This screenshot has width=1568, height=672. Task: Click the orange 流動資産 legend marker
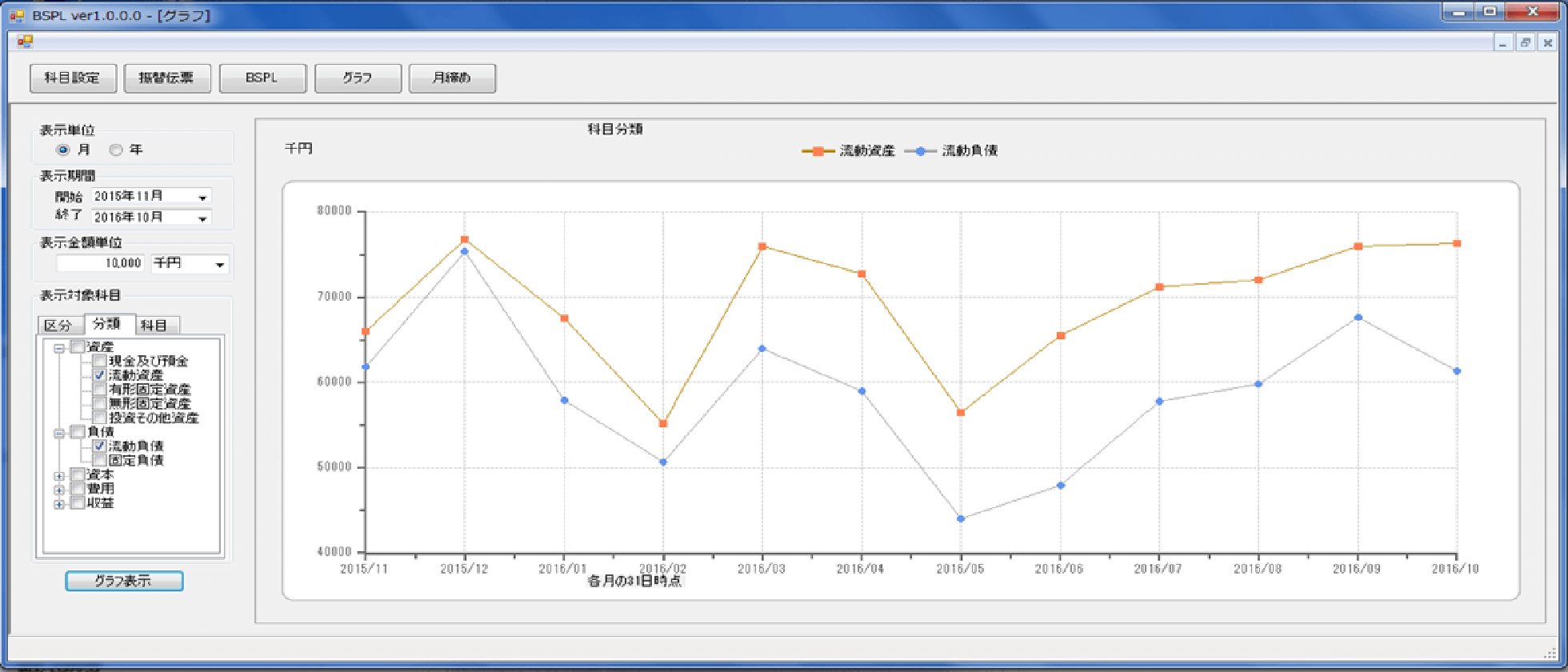pyautogui.click(x=818, y=151)
